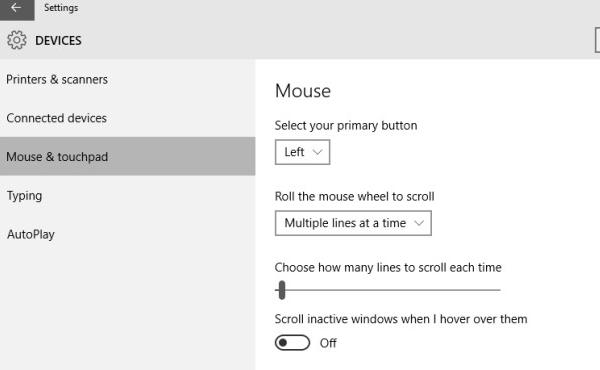Go back using the arrow icon

click(16, 8)
